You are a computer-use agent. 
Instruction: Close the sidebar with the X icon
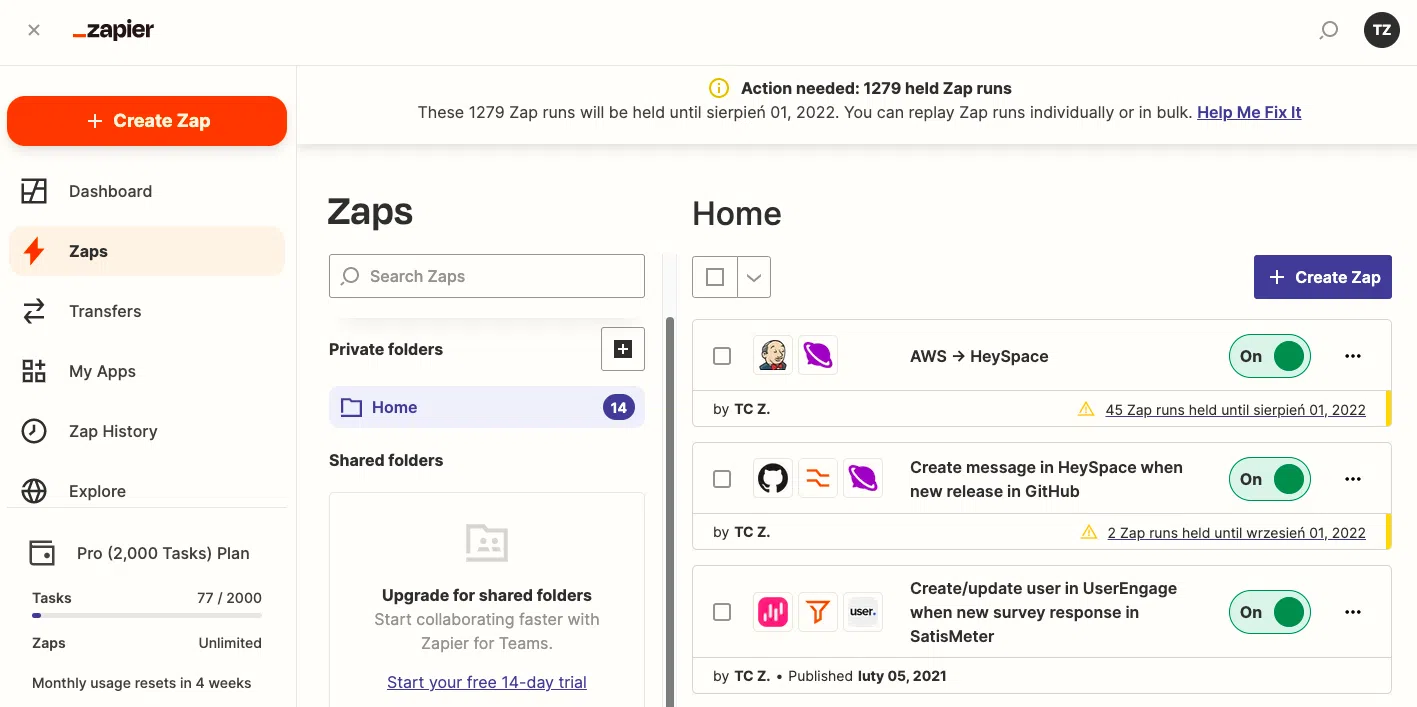pyautogui.click(x=34, y=30)
